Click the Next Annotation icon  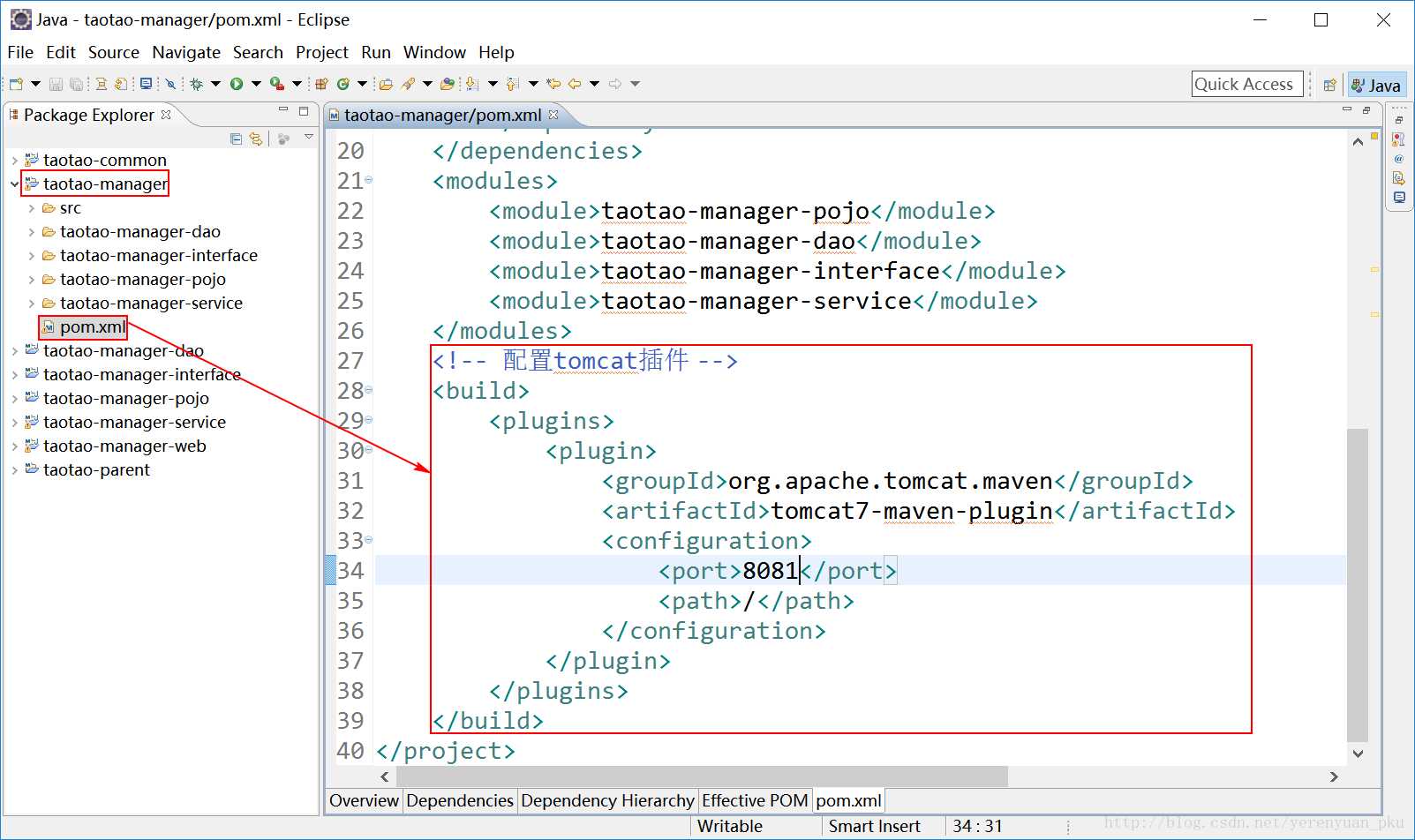pos(472,84)
